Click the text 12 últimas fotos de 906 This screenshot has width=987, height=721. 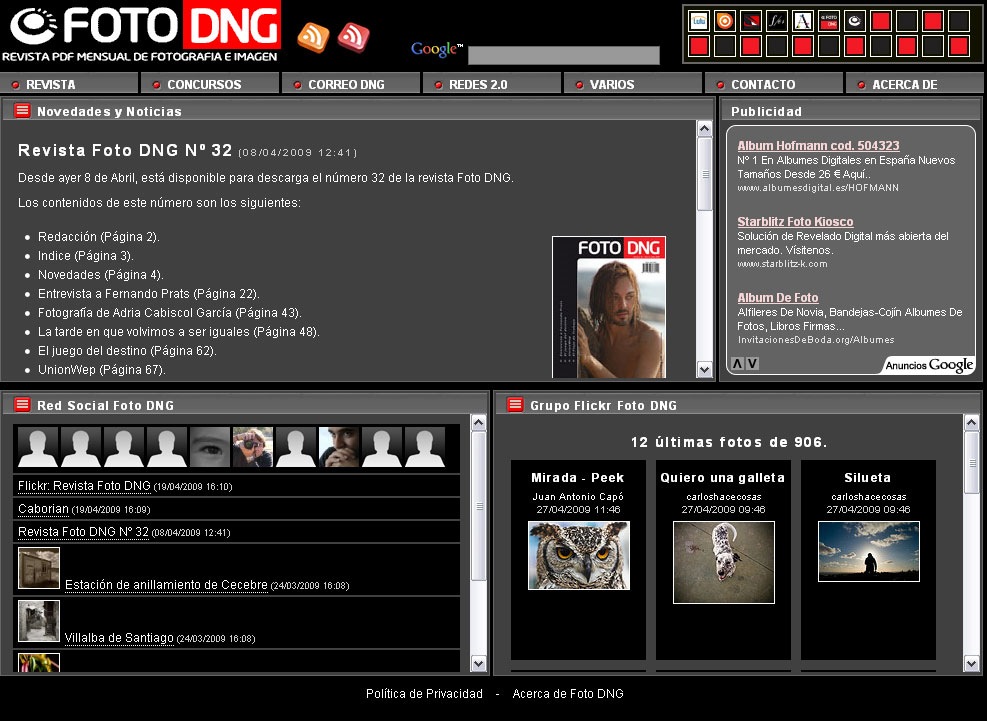729,442
